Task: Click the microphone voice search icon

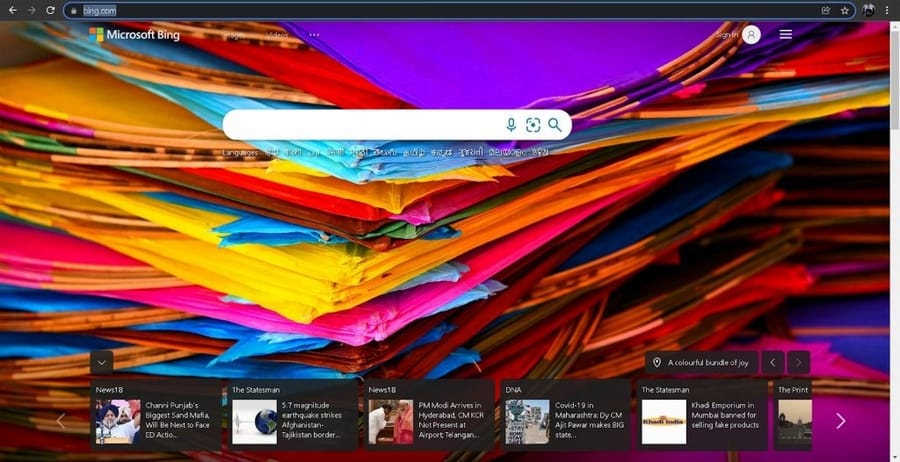Action: pyautogui.click(x=511, y=125)
